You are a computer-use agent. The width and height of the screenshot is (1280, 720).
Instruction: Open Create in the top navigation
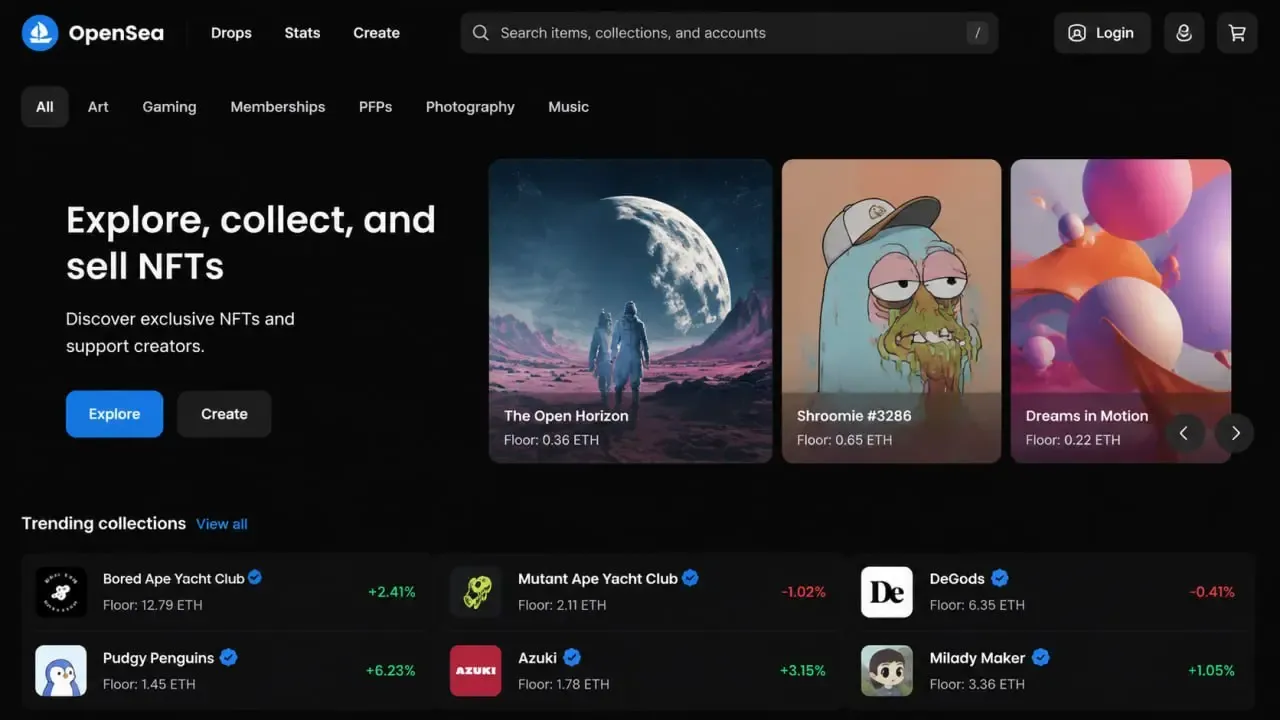click(x=376, y=33)
